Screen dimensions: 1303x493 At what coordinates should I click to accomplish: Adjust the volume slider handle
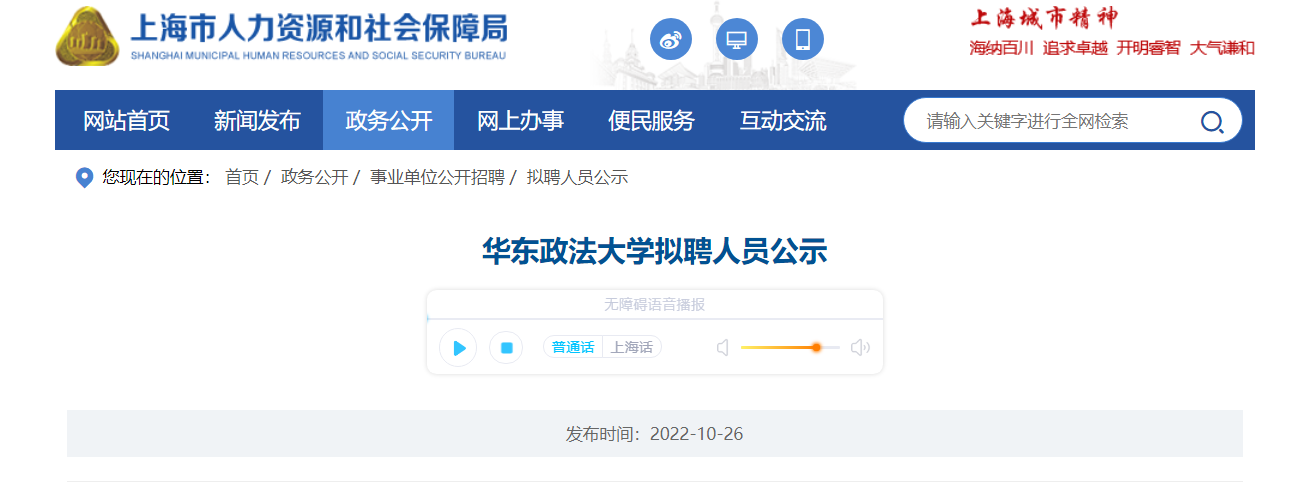click(x=816, y=347)
